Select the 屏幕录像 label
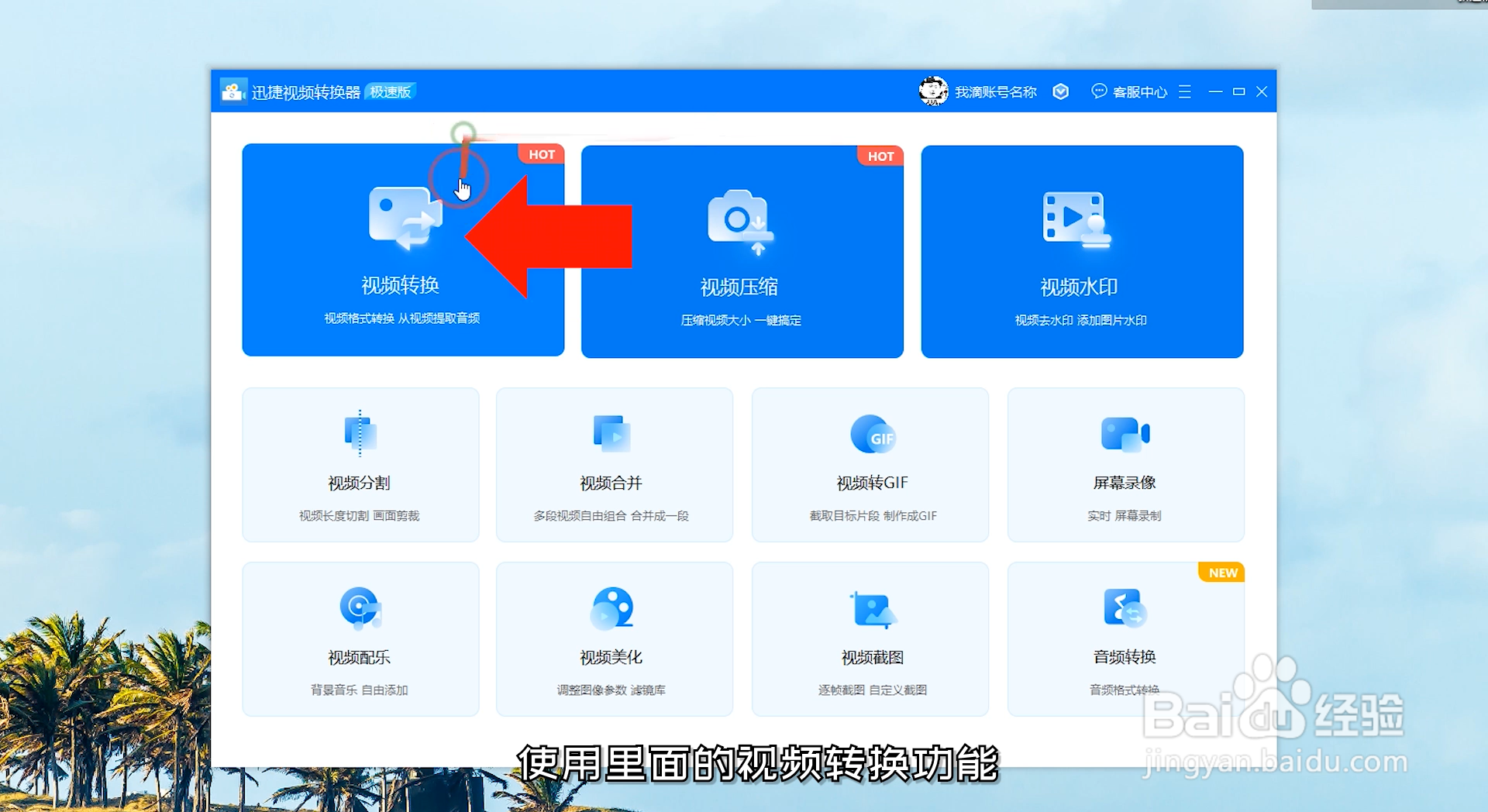The height and width of the screenshot is (812, 1488). [x=1125, y=483]
